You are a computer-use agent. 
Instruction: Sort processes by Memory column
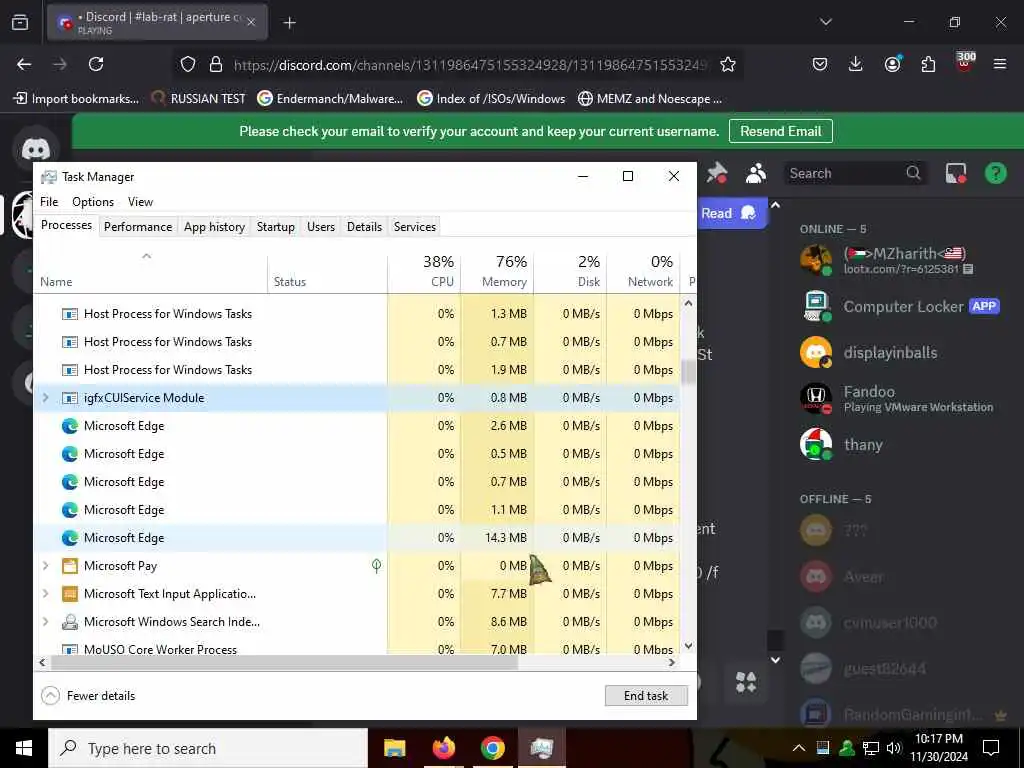[x=497, y=271]
